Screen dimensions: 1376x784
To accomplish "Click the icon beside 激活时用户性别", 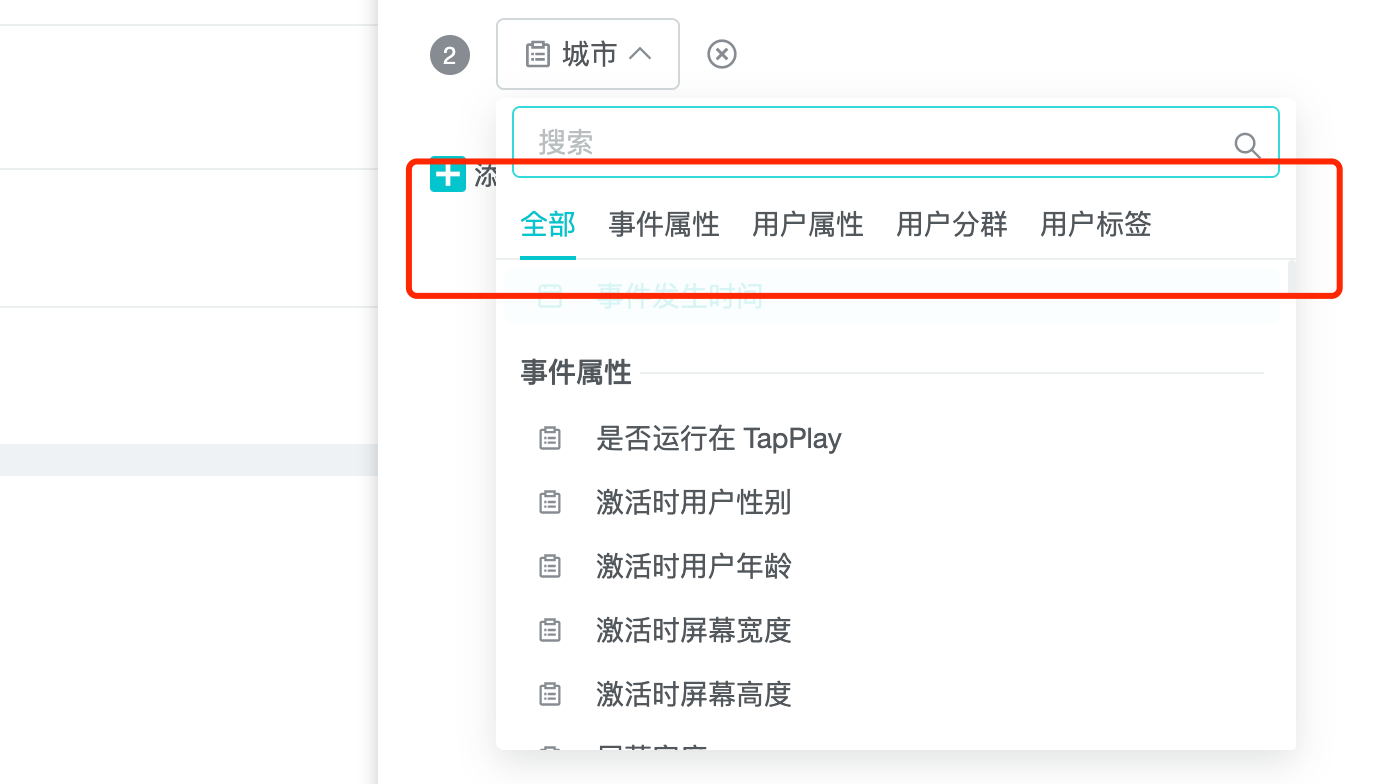I will coord(550,502).
